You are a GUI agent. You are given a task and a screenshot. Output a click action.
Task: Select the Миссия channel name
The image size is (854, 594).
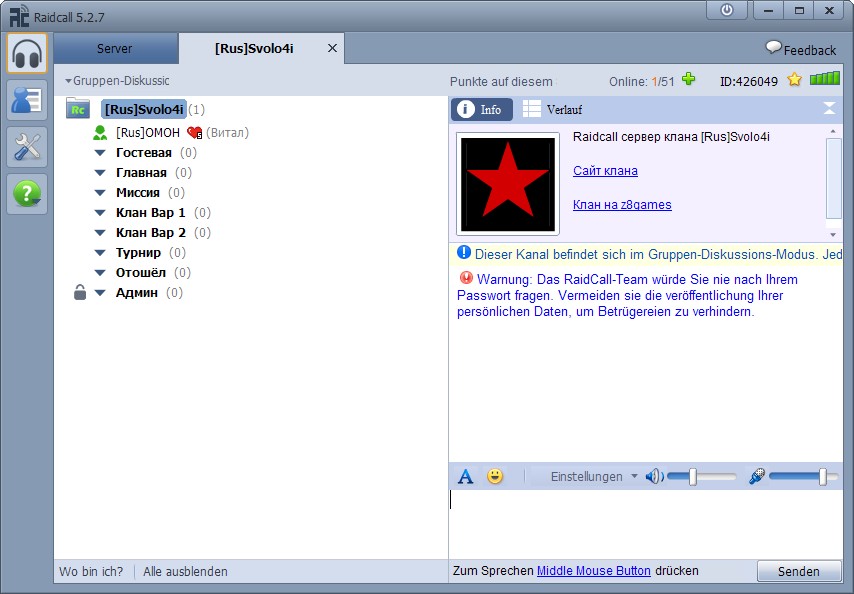point(138,192)
